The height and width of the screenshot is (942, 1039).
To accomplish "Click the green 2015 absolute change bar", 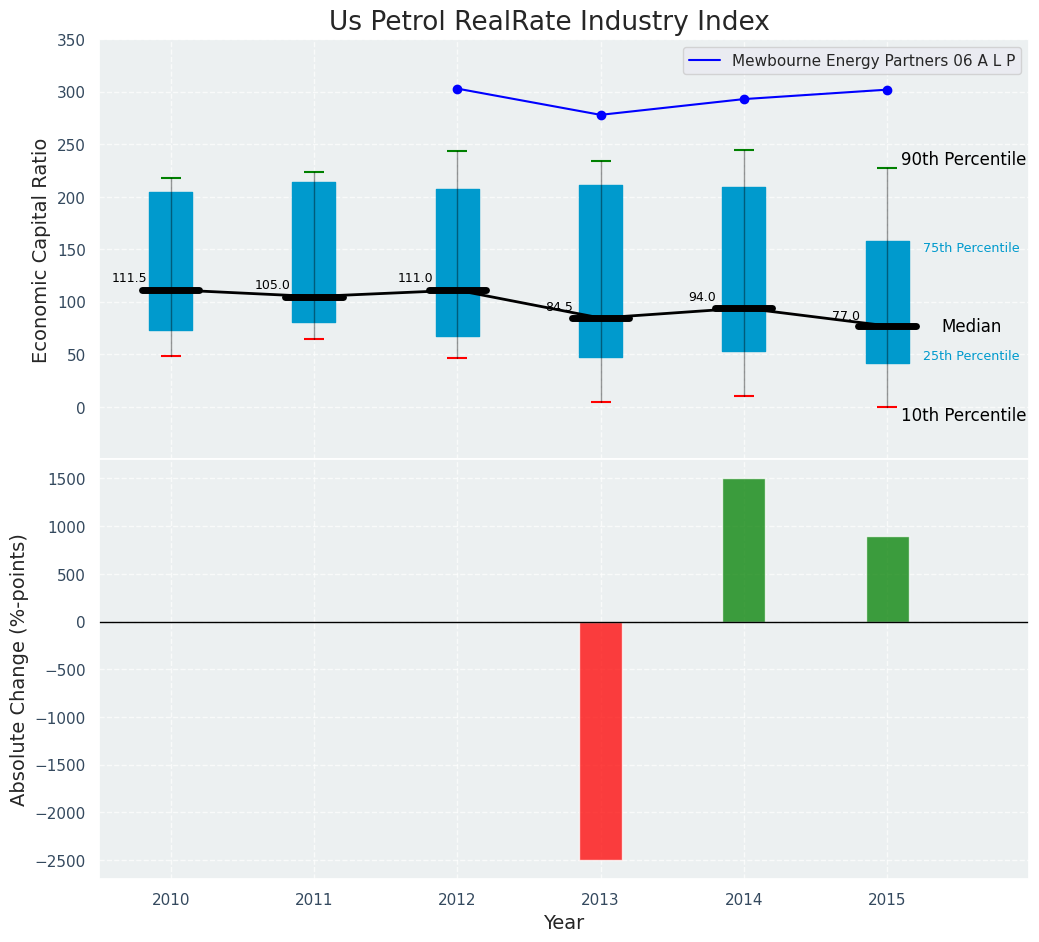I will [x=887, y=579].
